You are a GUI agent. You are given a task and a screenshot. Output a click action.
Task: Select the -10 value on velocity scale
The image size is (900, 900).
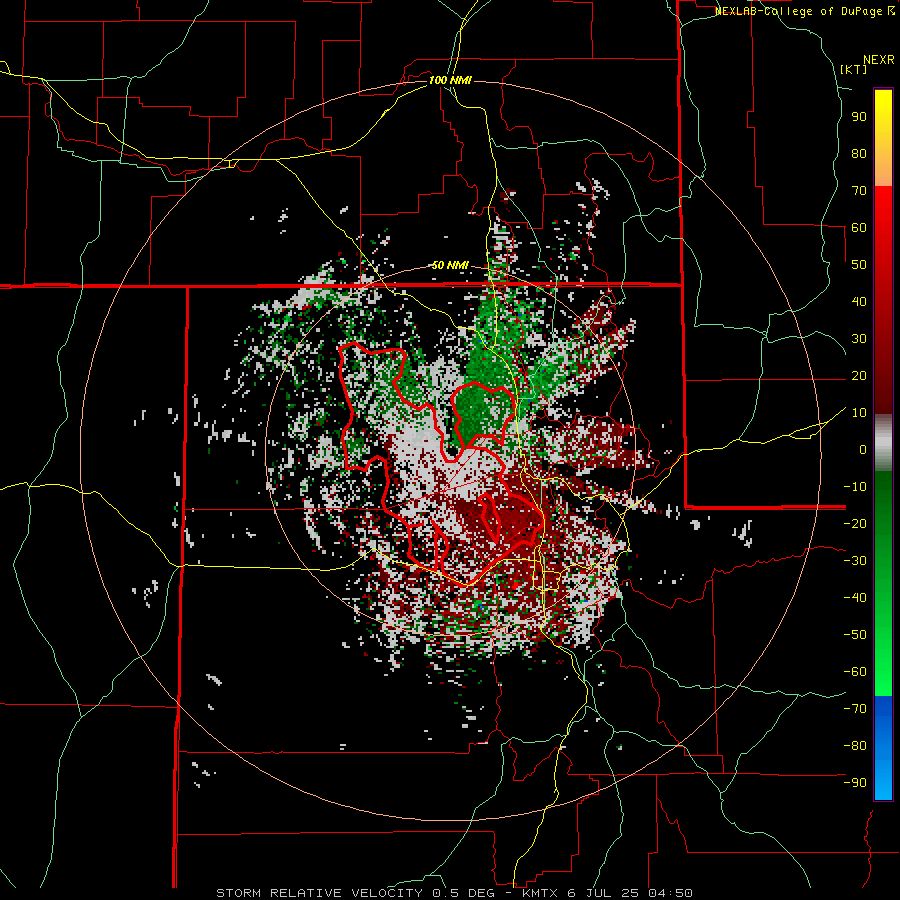tap(855, 487)
